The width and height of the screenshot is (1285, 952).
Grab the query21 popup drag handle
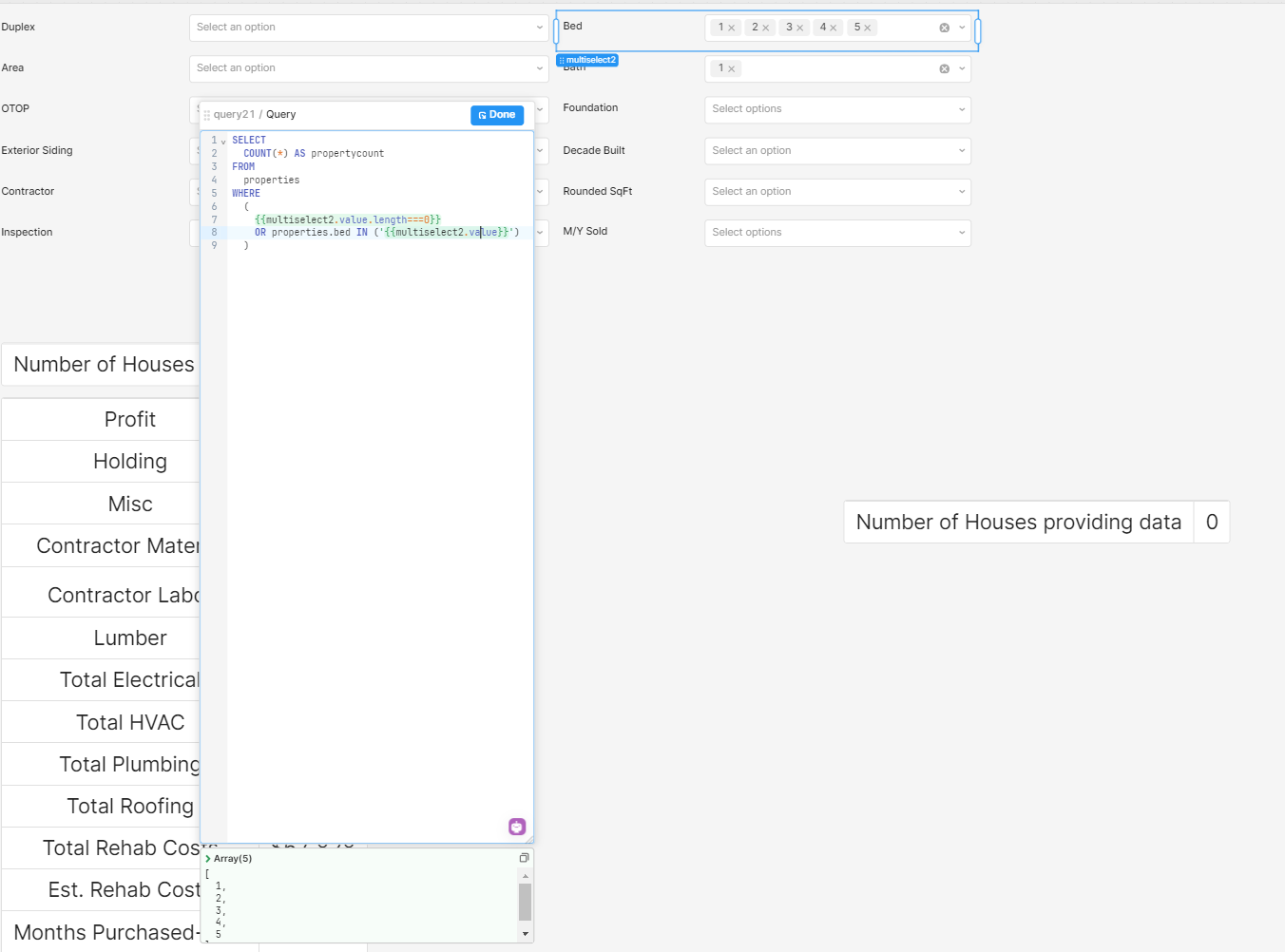[x=207, y=115]
